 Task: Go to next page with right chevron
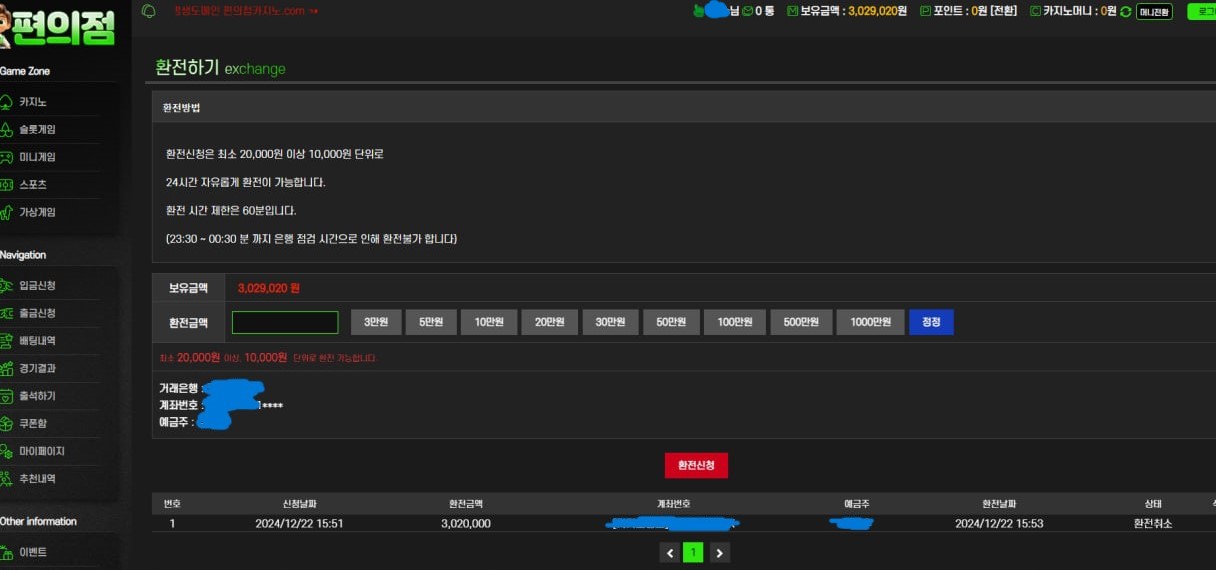tap(719, 552)
